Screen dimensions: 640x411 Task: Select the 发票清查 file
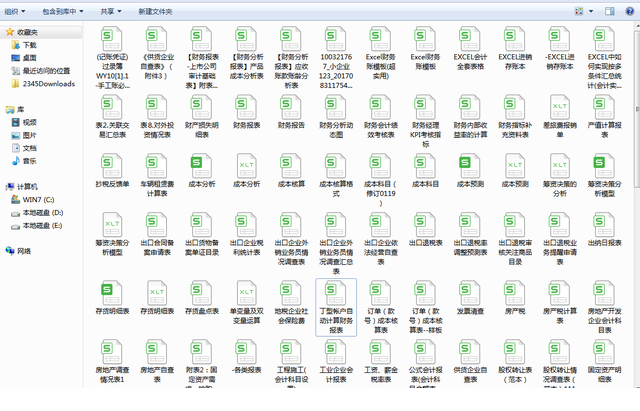[470, 298]
